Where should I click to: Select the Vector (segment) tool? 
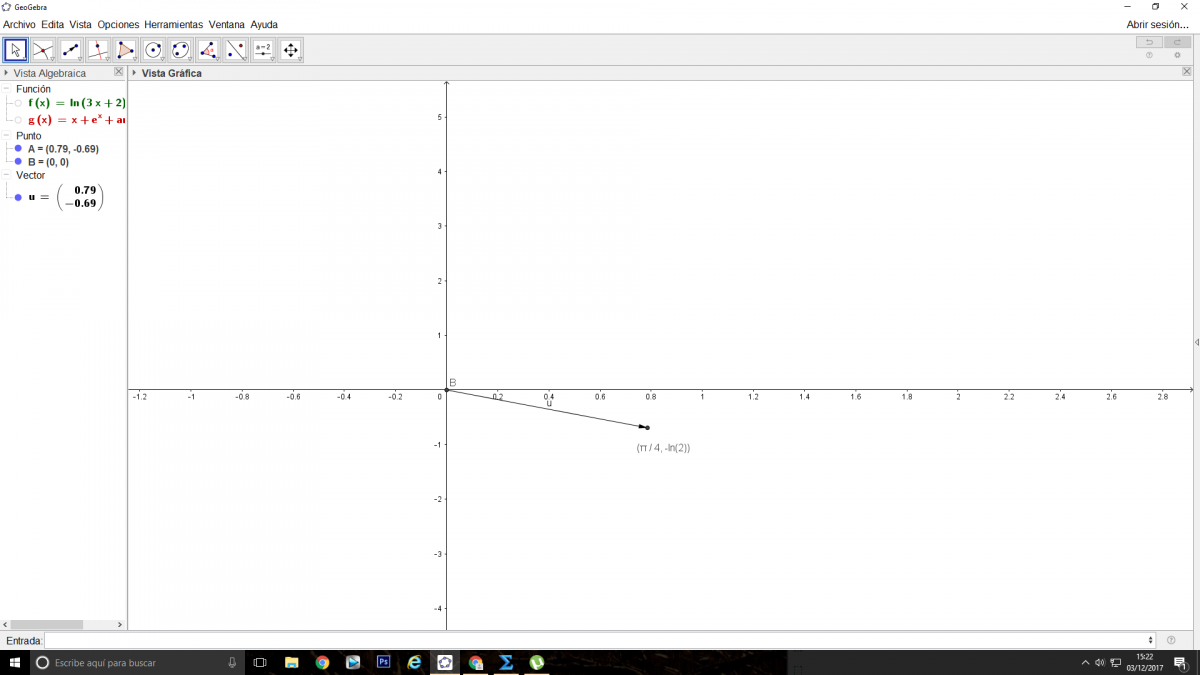[70, 50]
